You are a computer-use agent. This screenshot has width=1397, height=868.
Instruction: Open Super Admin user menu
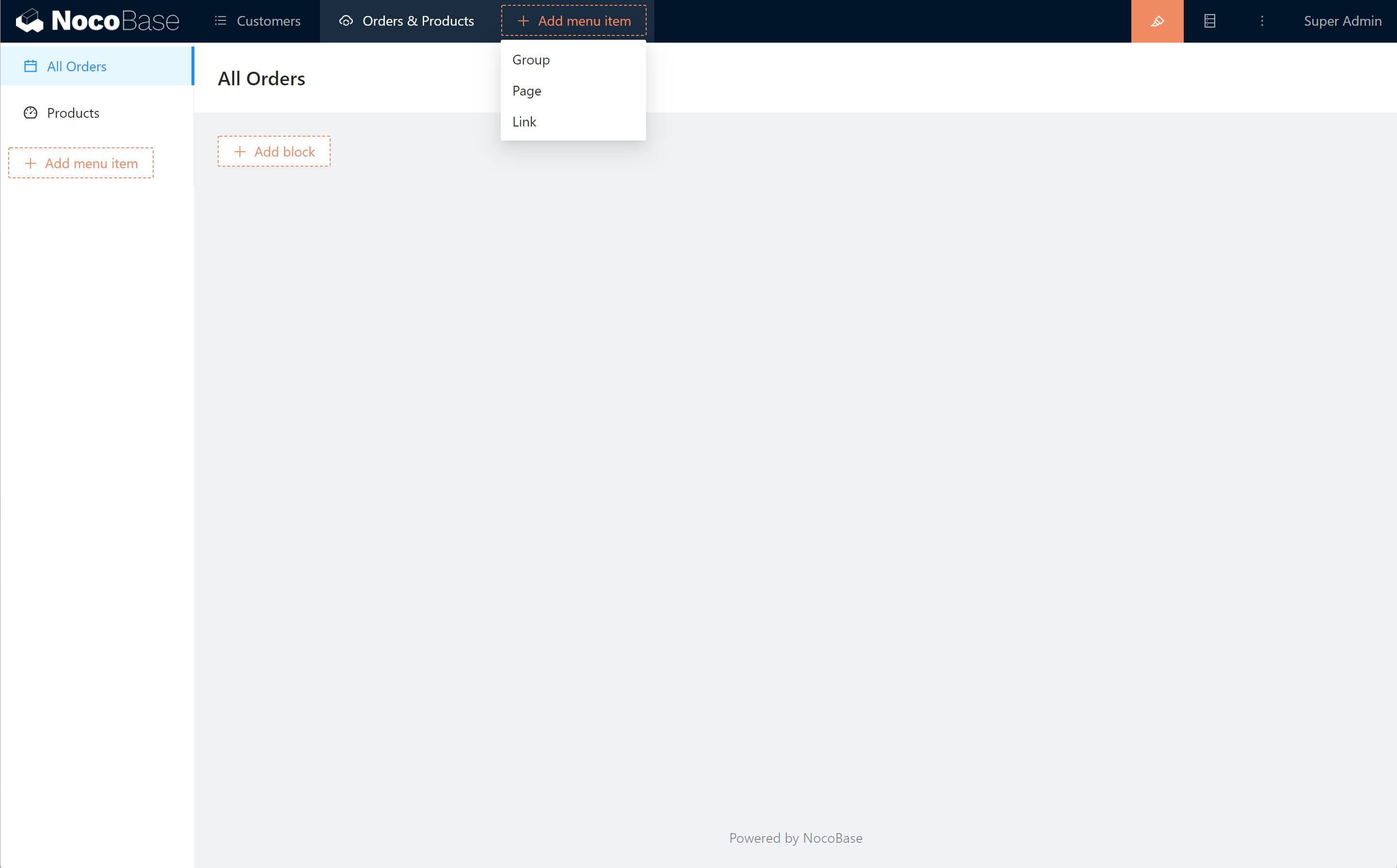tap(1342, 21)
